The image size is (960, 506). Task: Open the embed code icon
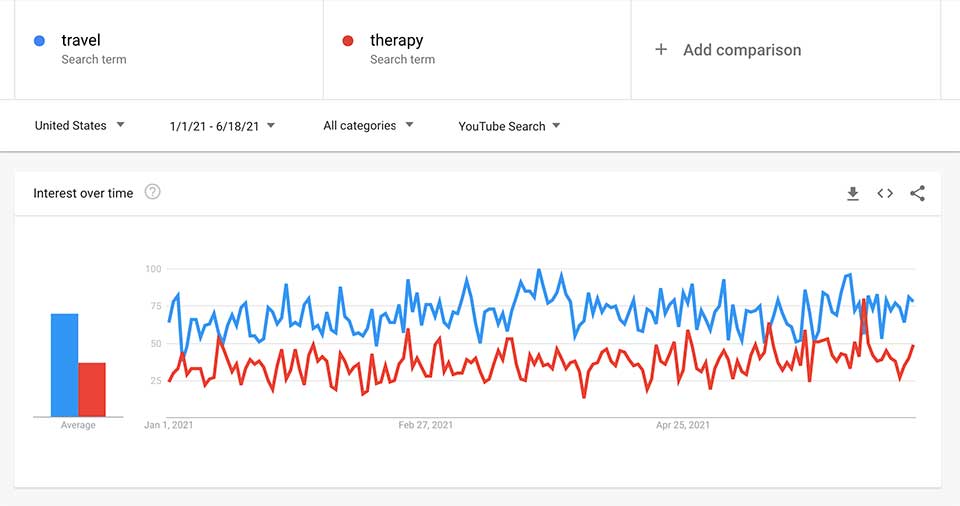click(885, 194)
